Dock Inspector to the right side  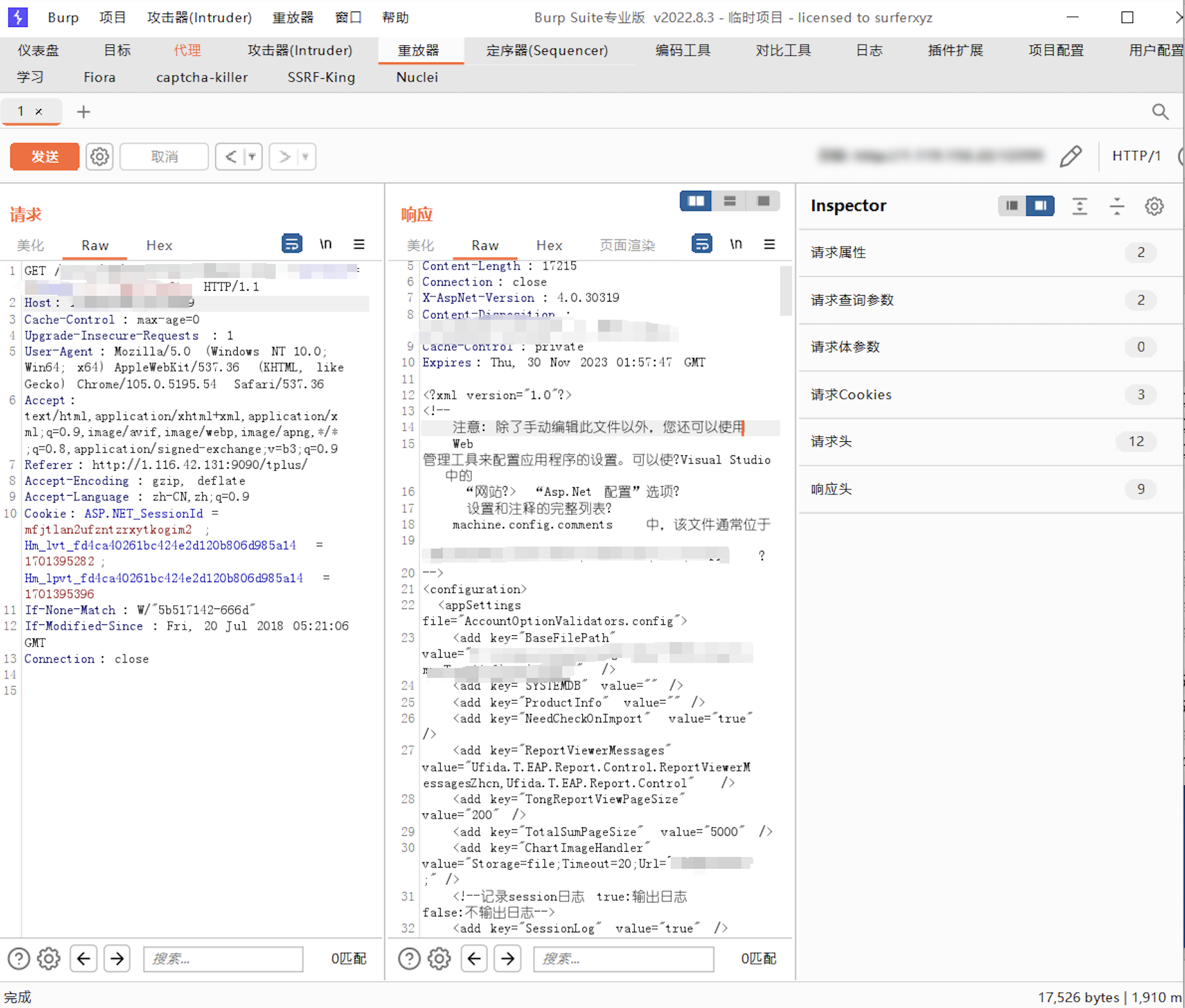pos(1040,206)
